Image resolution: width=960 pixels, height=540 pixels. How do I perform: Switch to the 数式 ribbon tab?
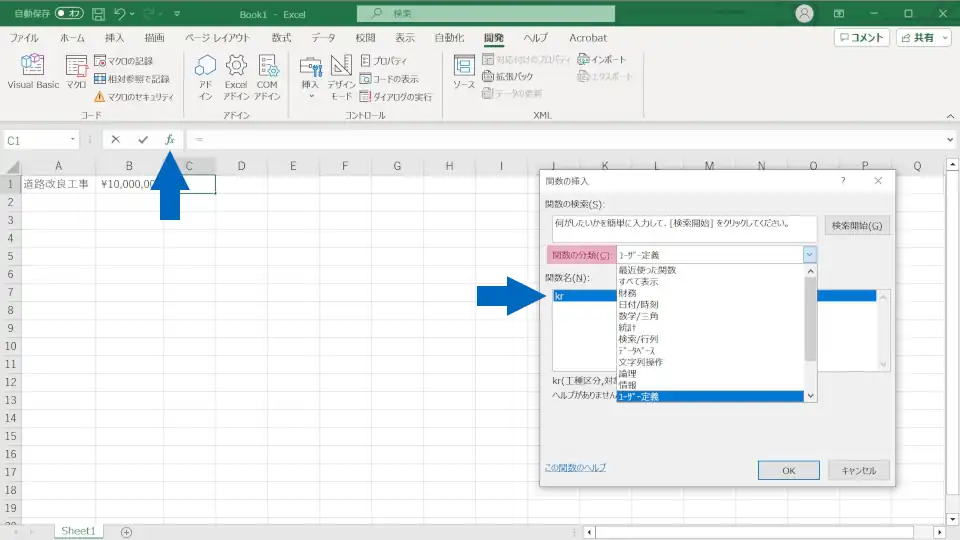[281, 38]
